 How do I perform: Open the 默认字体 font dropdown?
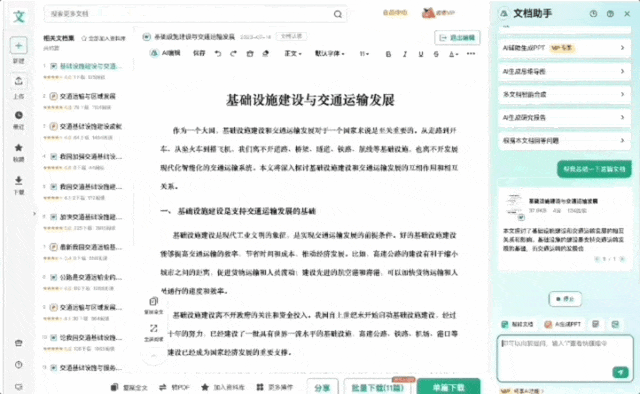329,53
